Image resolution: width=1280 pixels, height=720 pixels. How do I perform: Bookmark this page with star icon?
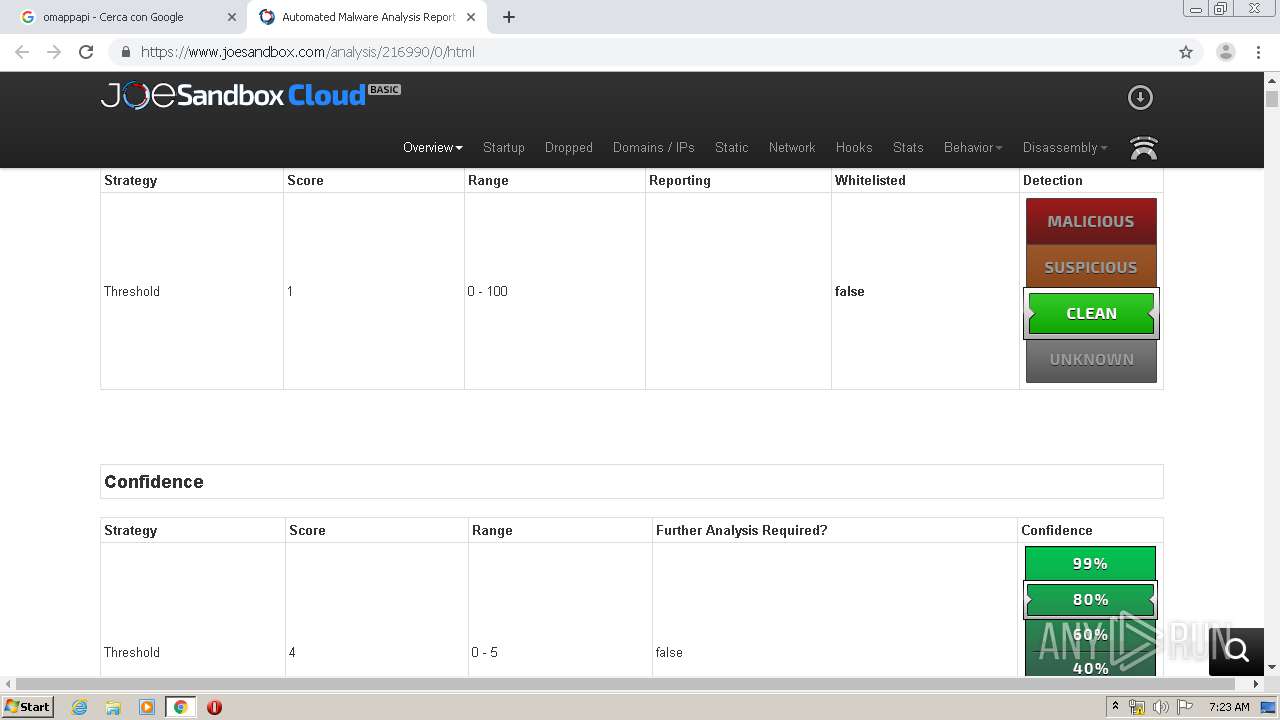[1186, 52]
